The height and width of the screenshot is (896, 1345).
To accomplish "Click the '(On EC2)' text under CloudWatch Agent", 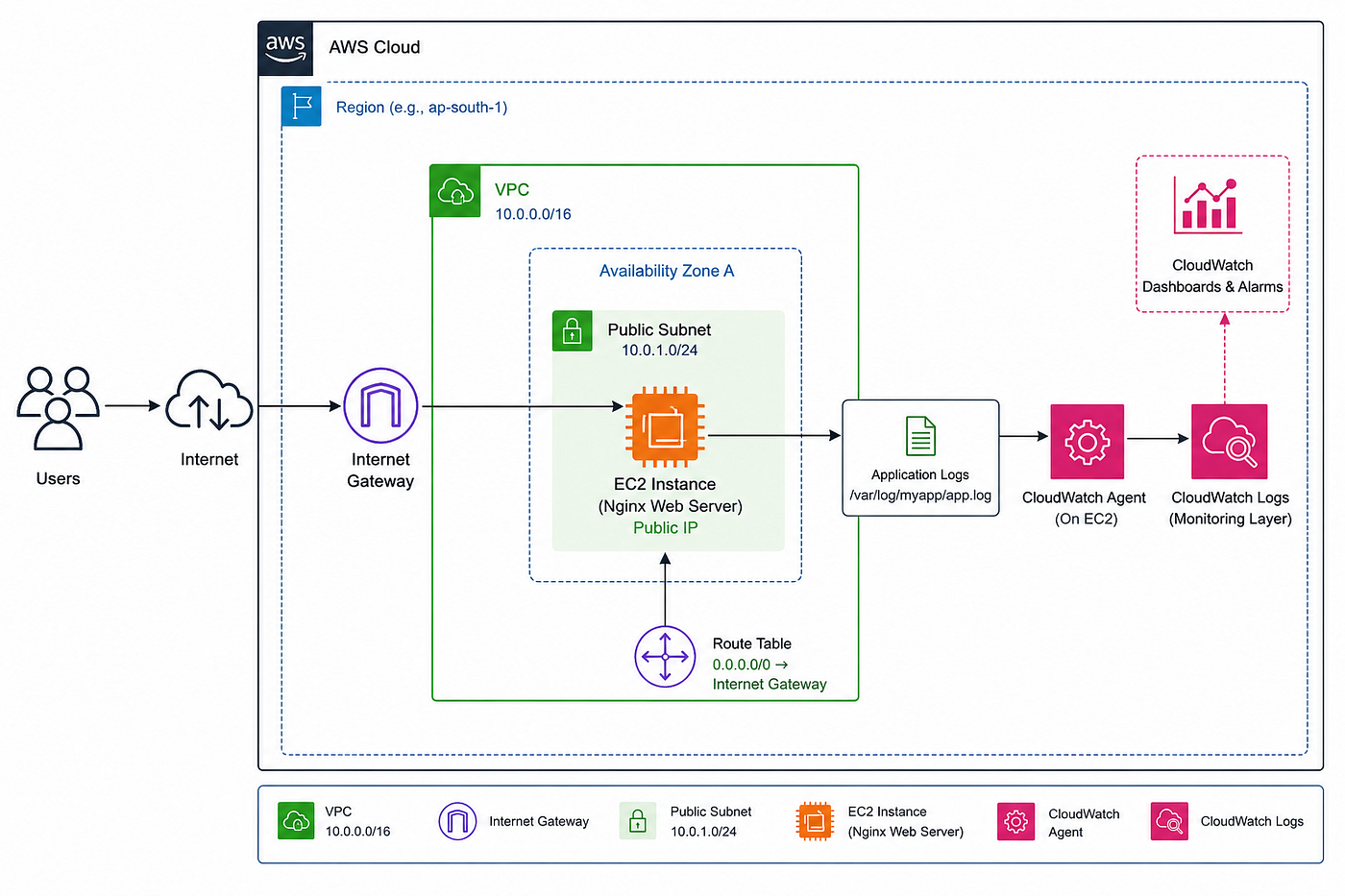I will [x=1087, y=519].
